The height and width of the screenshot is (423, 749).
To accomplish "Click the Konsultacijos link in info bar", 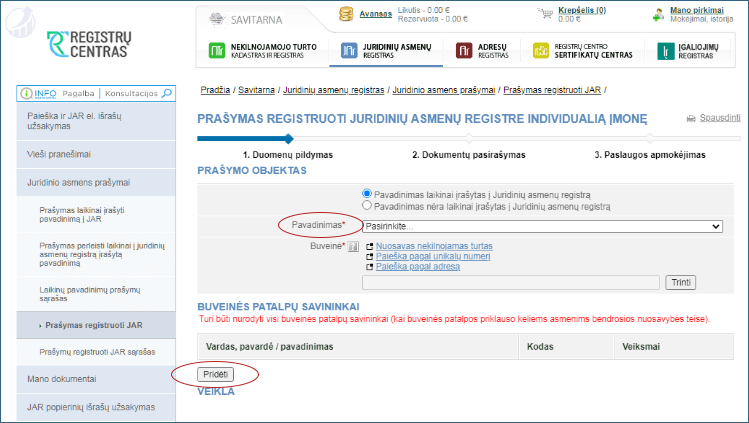I will [131, 94].
